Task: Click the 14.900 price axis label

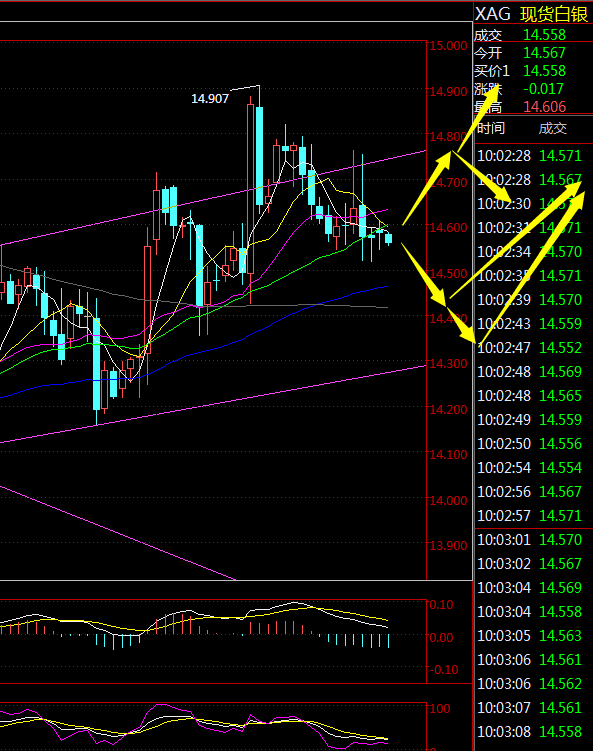Action: click(x=448, y=91)
